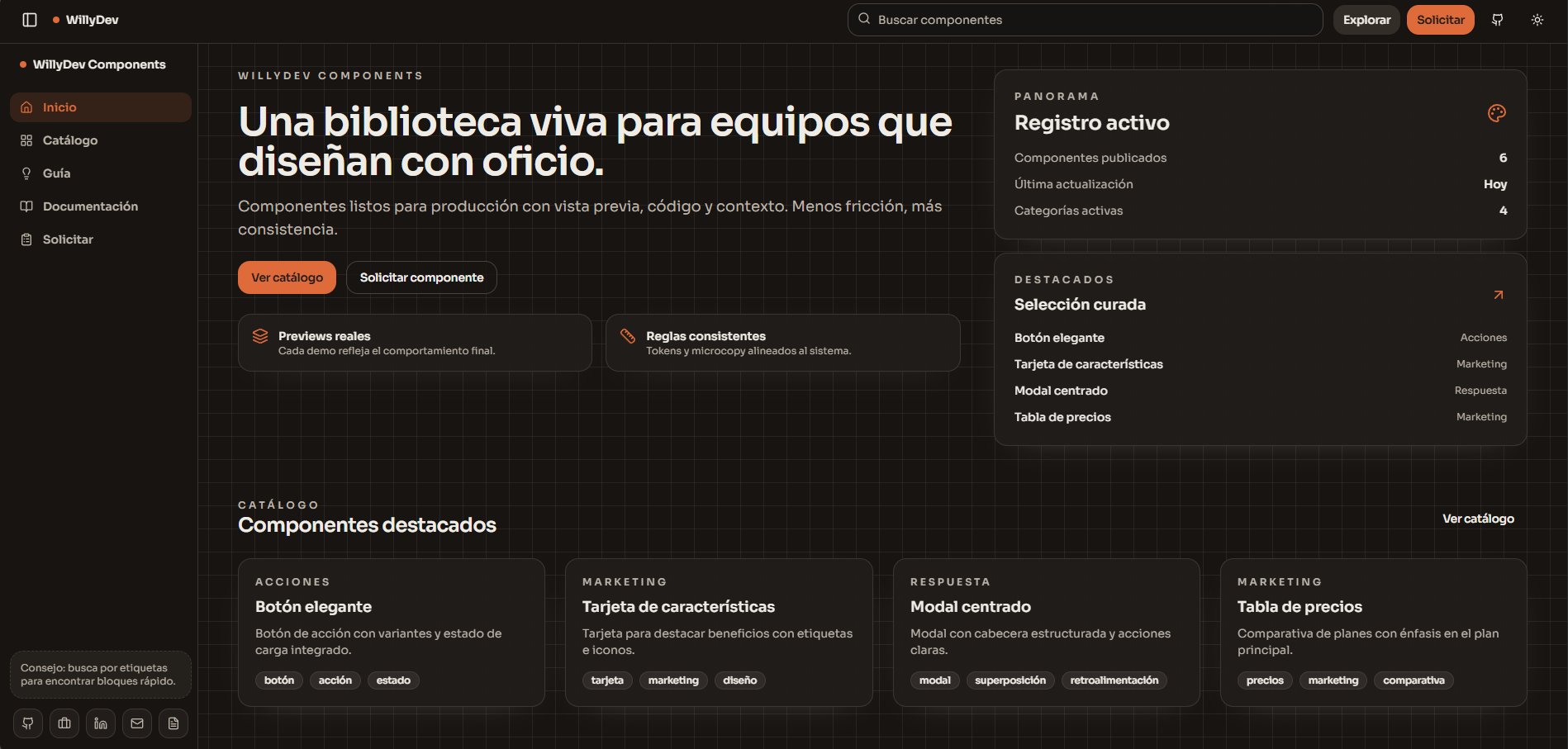Open GitHub from the top navigation bar
The height and width of the screenshot is (749, 1568).
click(1496, 19)
